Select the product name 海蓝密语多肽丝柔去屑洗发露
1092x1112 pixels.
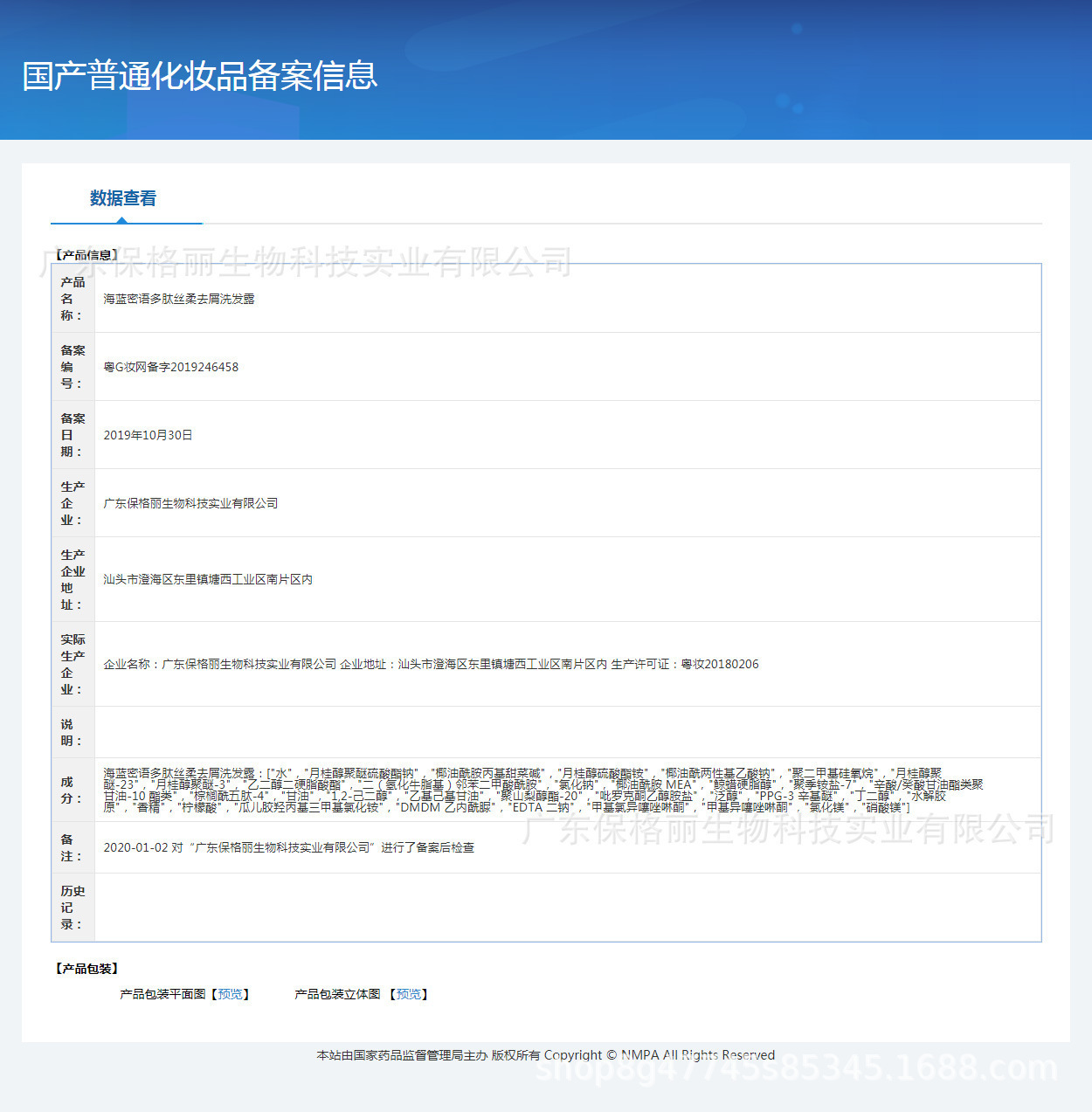[179, 299]
